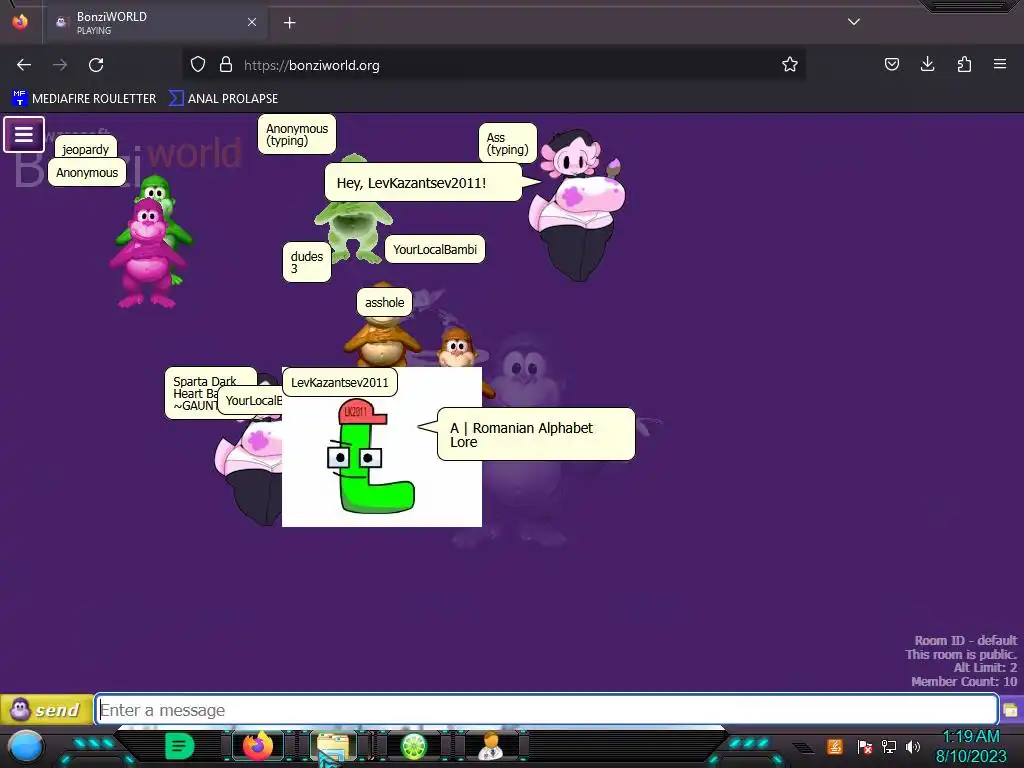Viewport: 1024px width, 768px height.
Task: Reload the bonziworld.org page
Action: pos(96,65)
